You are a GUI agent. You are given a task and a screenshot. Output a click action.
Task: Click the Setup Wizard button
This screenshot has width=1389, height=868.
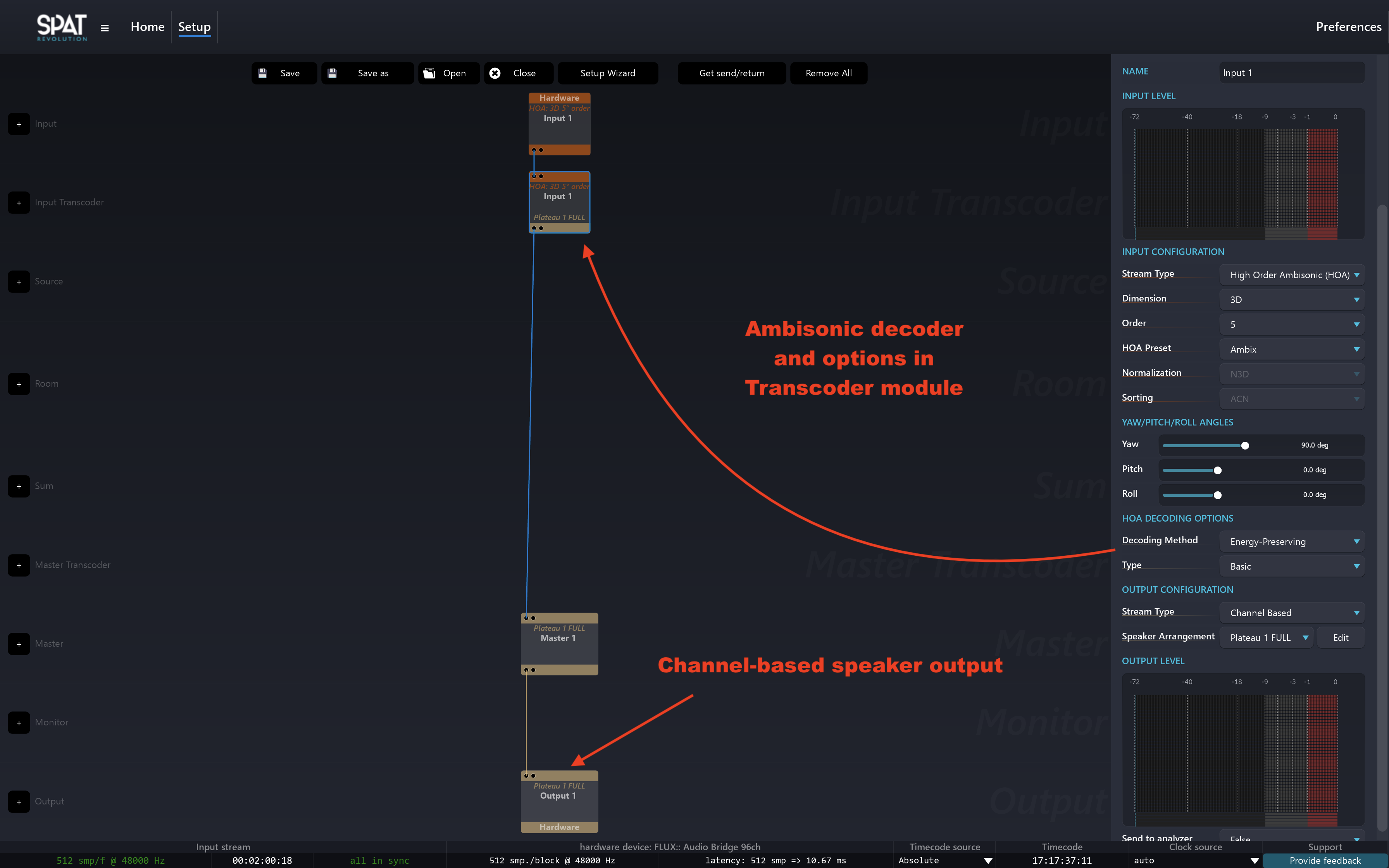coord(607,73)
